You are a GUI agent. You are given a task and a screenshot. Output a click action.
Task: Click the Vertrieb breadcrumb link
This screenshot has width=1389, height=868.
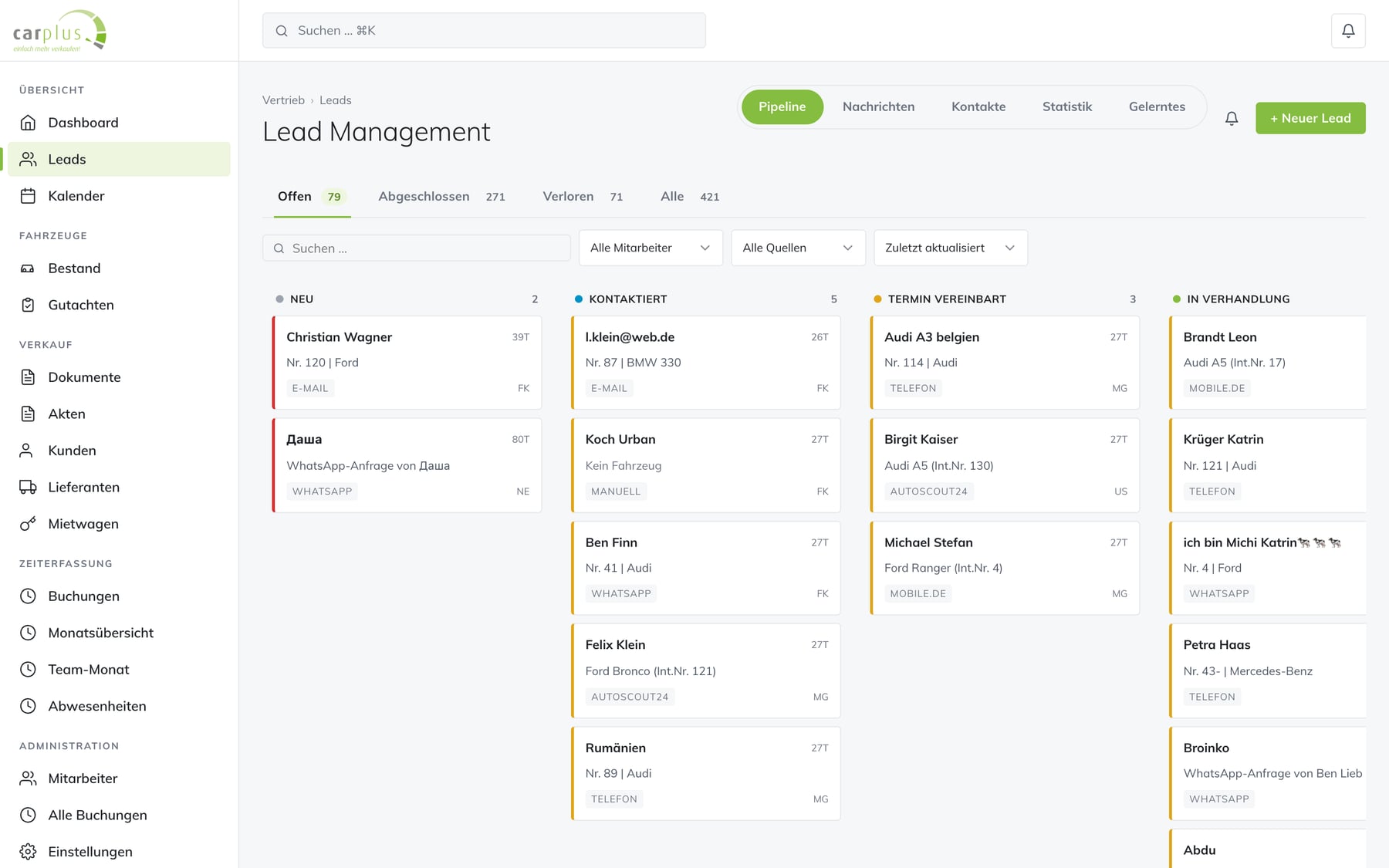283,100
